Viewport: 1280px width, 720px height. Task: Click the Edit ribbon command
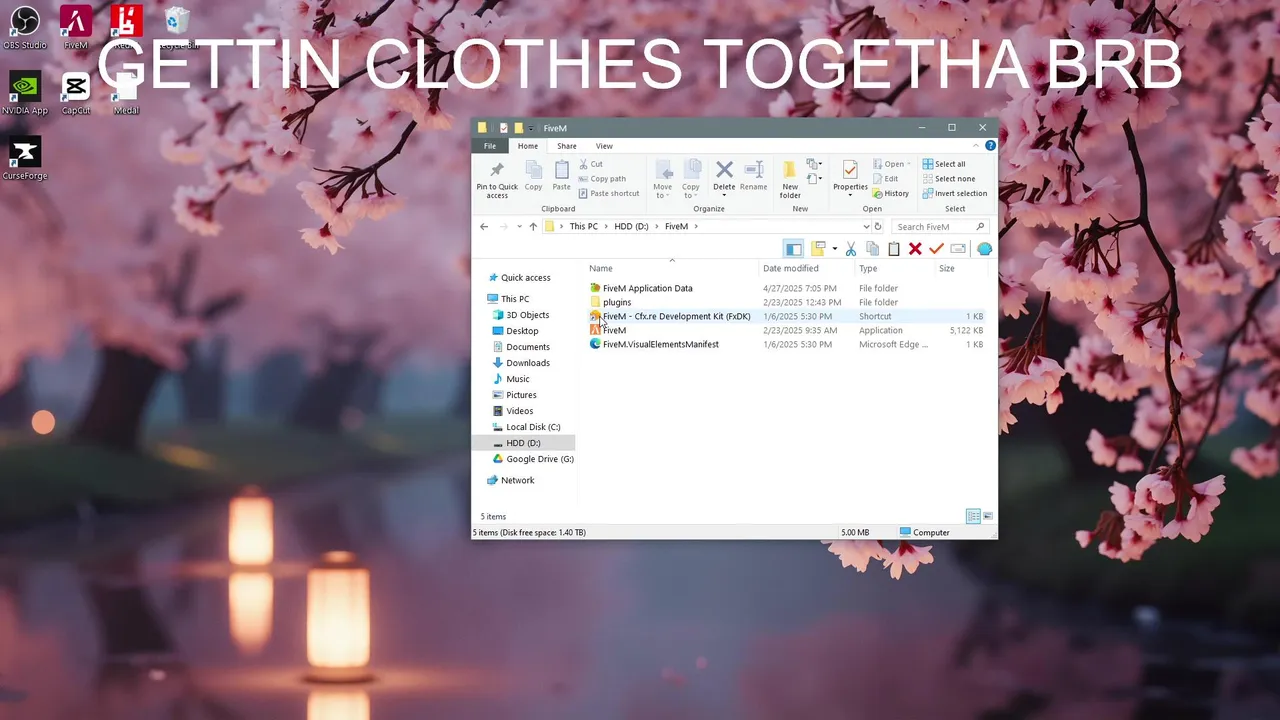[885, 179]
